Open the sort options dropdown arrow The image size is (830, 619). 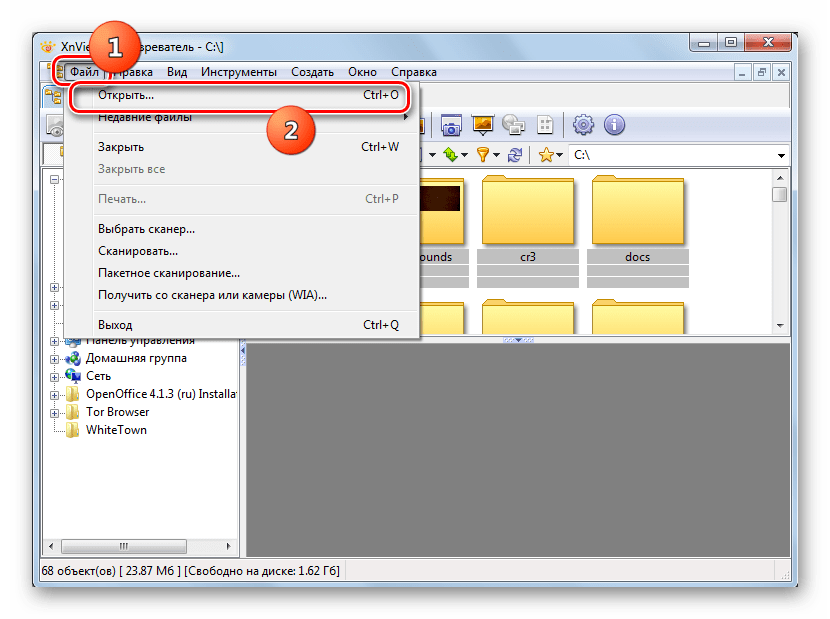(464, 155)
